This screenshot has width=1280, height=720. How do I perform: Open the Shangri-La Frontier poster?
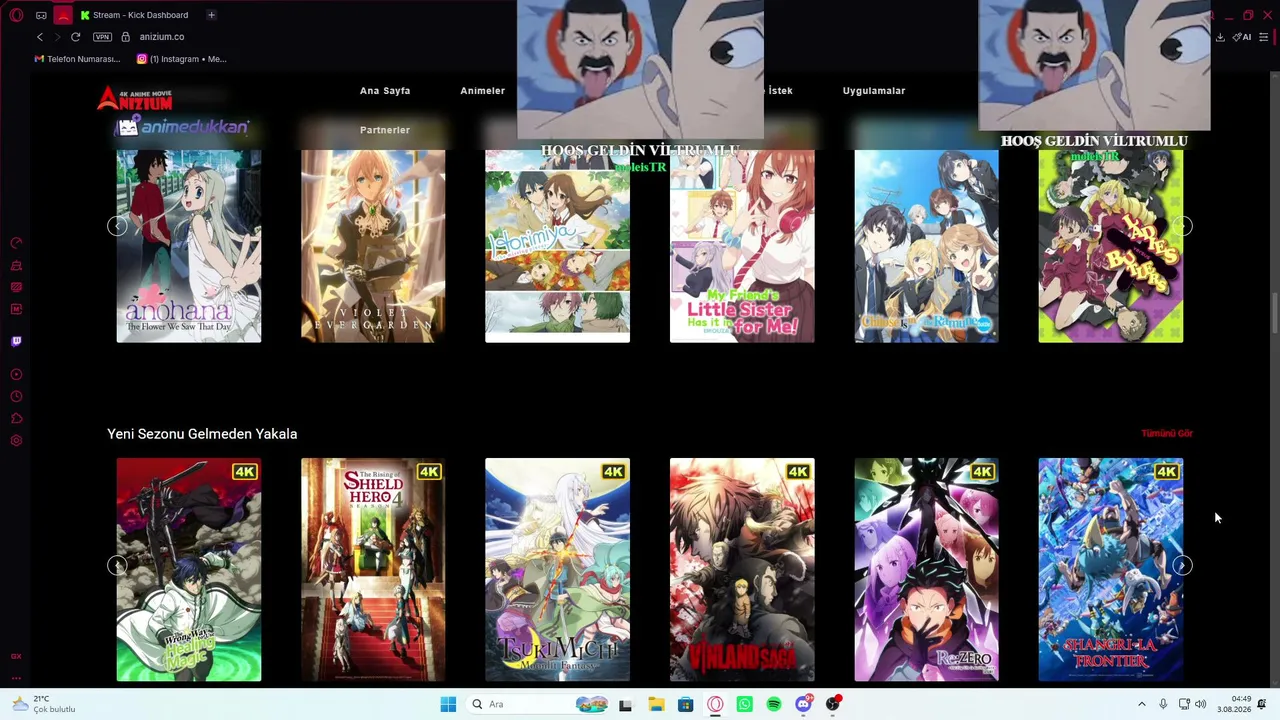coord(1111,570)
